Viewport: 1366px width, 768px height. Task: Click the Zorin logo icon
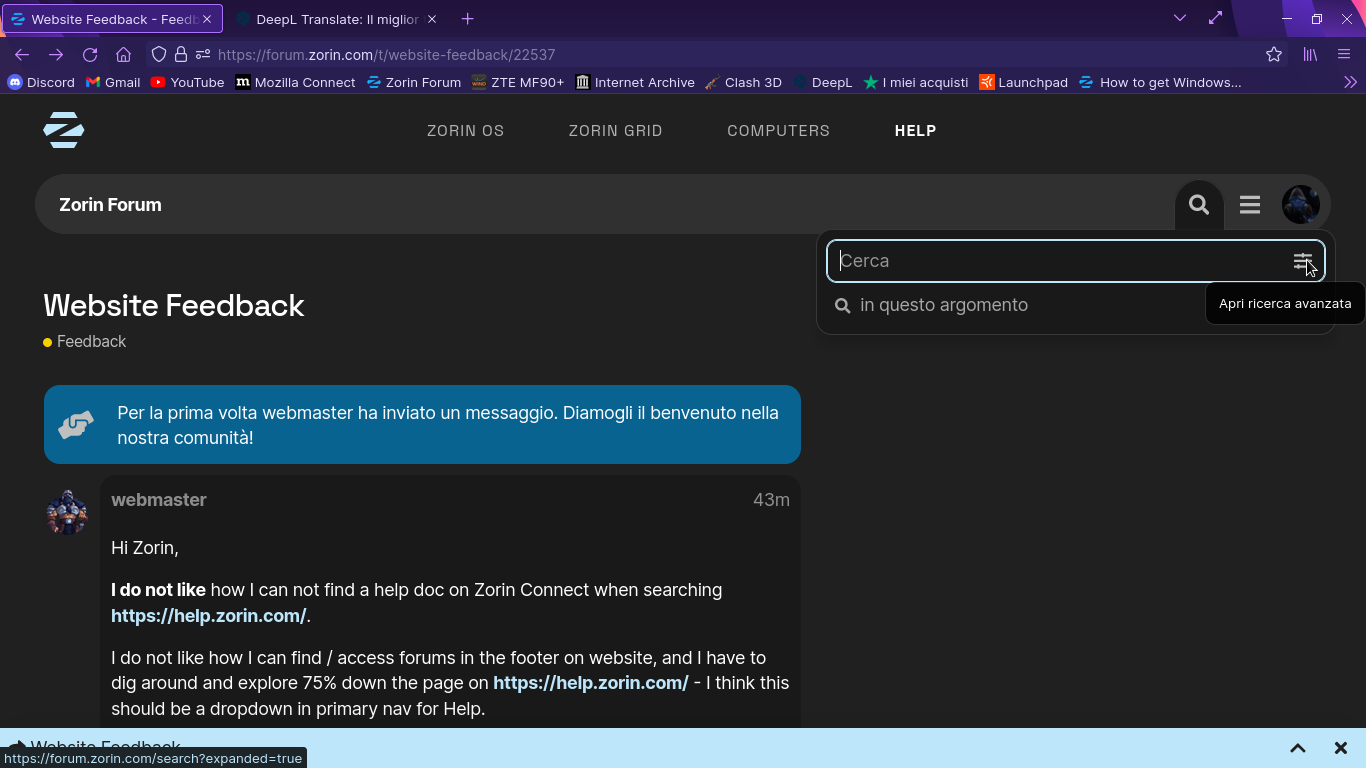point(63,130)
